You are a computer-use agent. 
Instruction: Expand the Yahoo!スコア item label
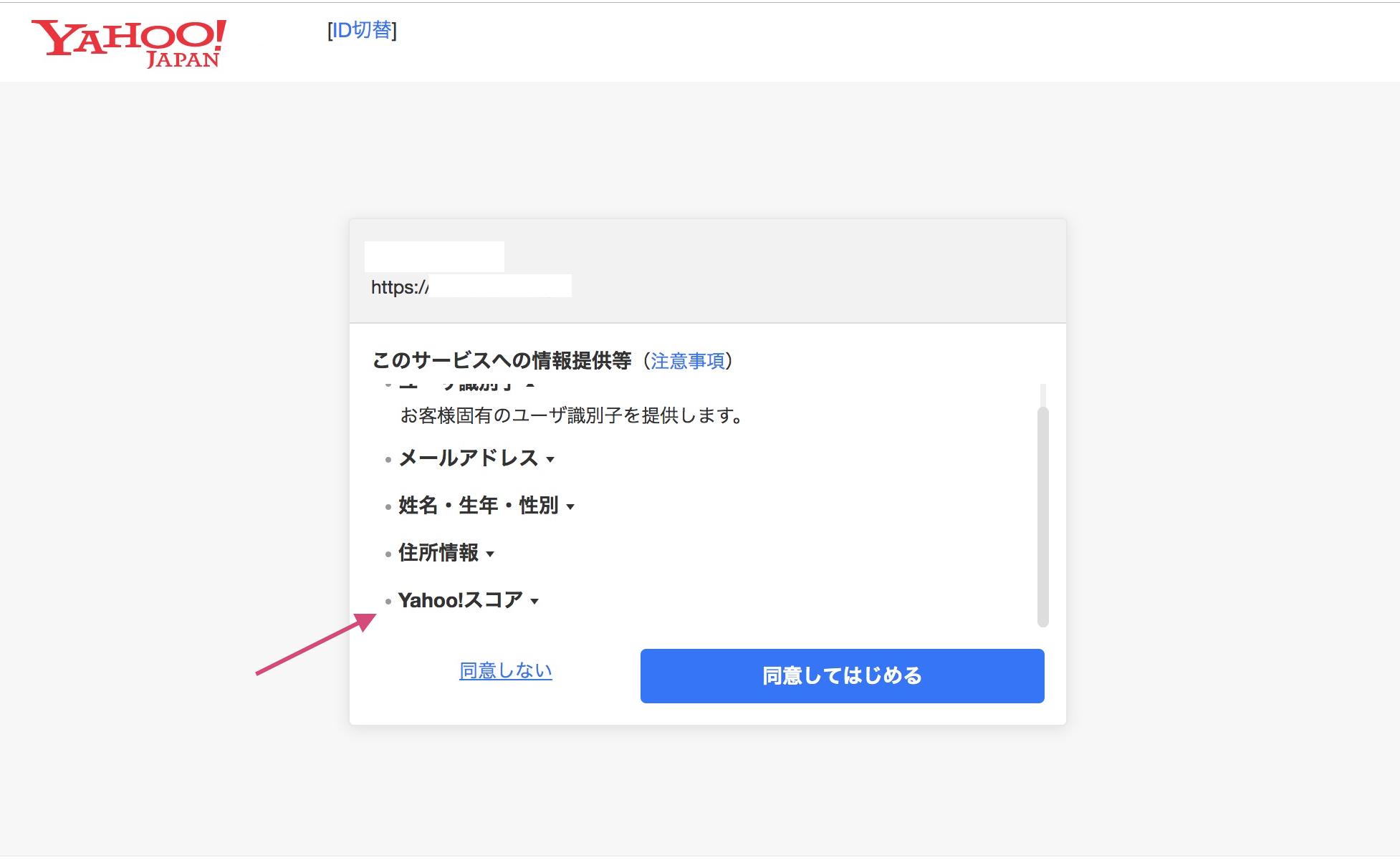(460, 600)
